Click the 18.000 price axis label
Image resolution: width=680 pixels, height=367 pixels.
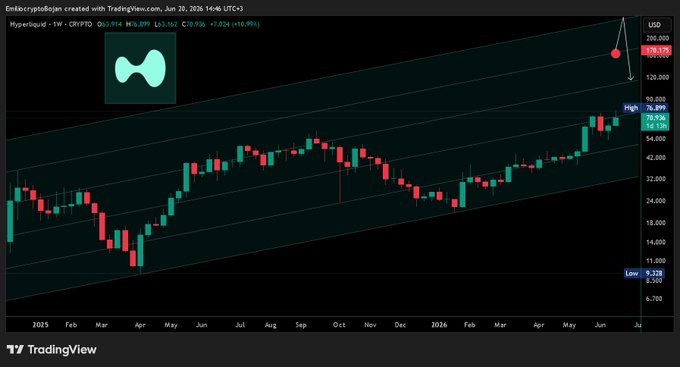[x=656, y=223]
